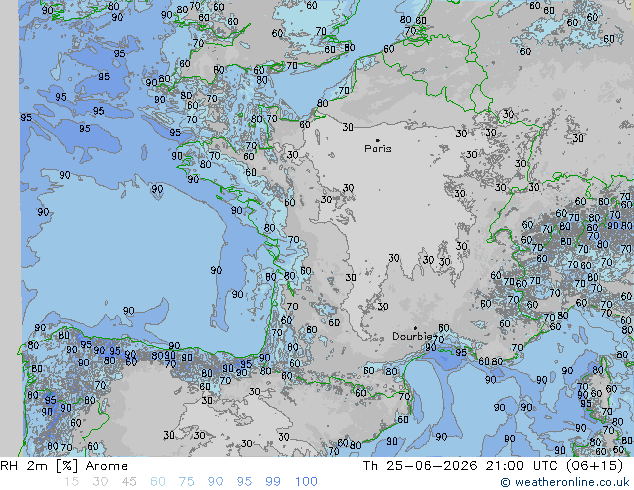Click the Paris city label

click(x=378, y=149)
